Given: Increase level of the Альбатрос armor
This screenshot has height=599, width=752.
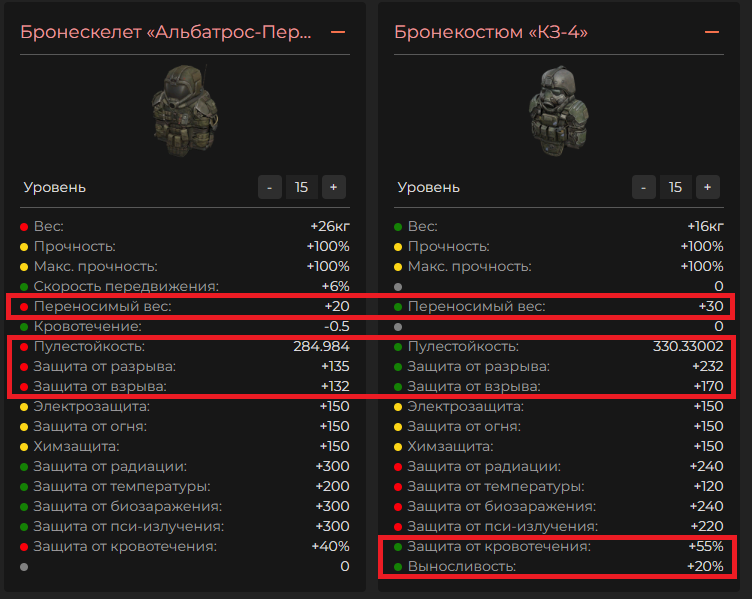Looking at the screenshot, I should click(x=333, y=187).
